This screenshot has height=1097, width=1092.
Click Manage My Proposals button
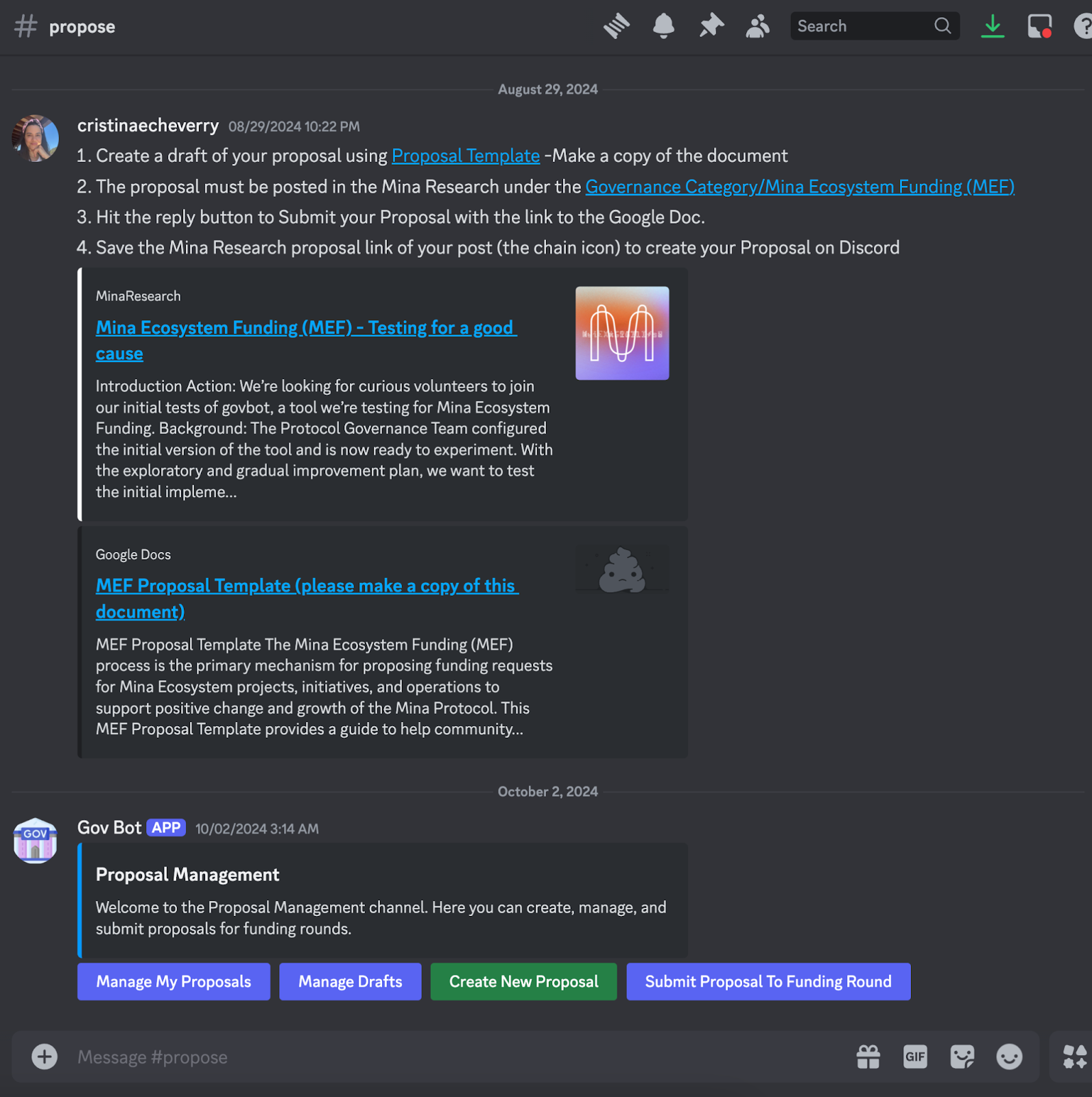[x=174, y=982]
